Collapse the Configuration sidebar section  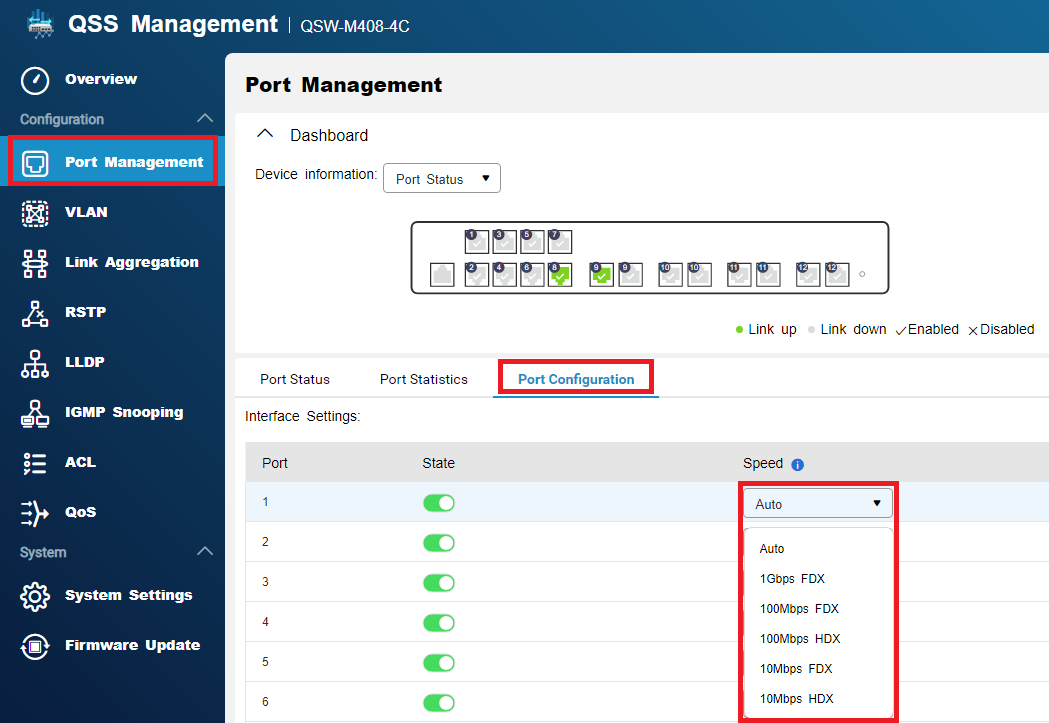tap(205, 118)
